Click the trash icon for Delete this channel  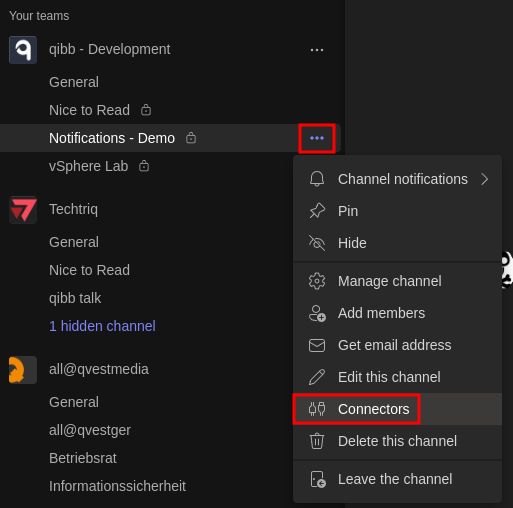pyautogui.click(x=317, y=441)
